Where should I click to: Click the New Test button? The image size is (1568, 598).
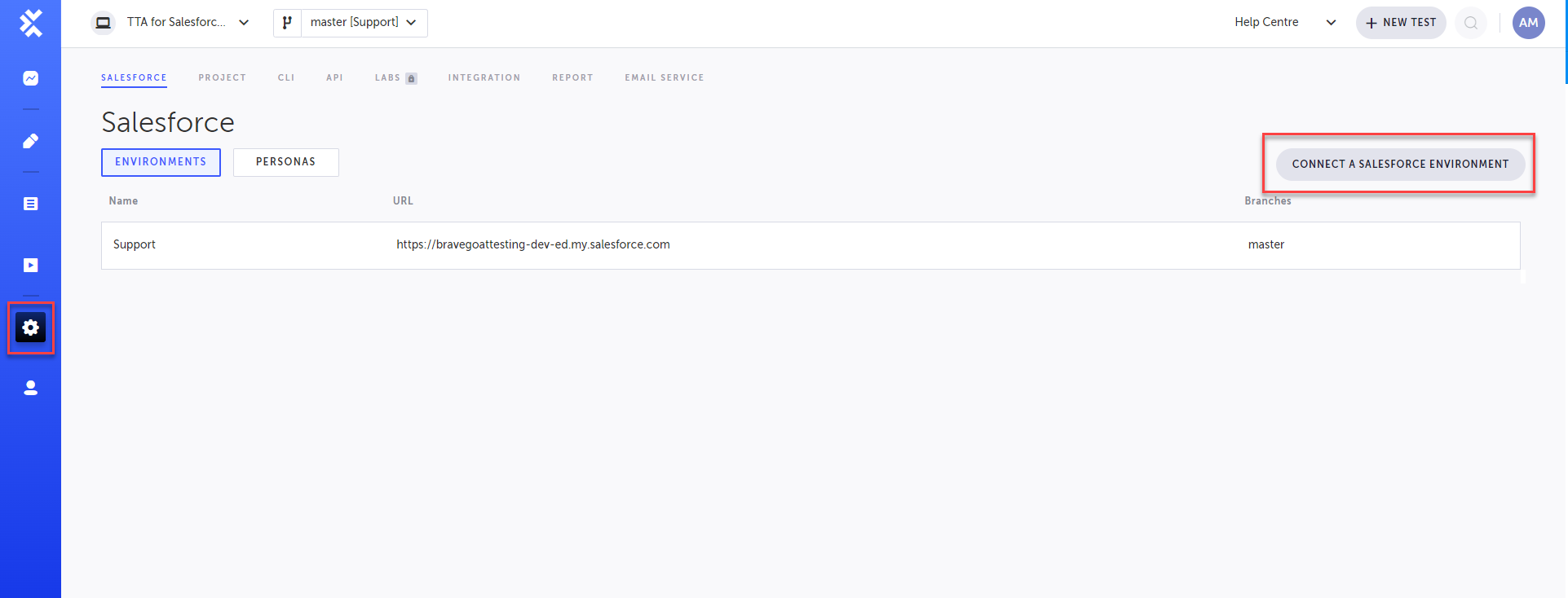(x=1401, y=23)
